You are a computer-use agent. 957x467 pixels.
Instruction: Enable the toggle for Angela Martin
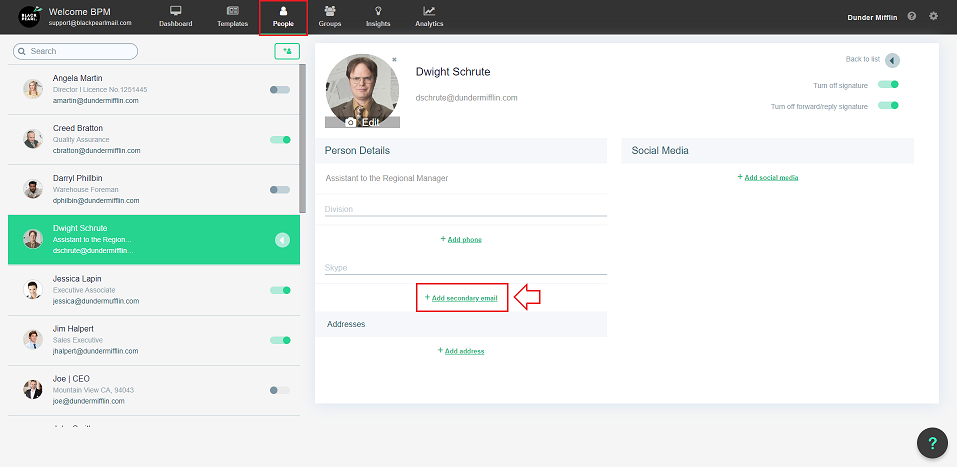pyautogui.click(x=280, y=90)
